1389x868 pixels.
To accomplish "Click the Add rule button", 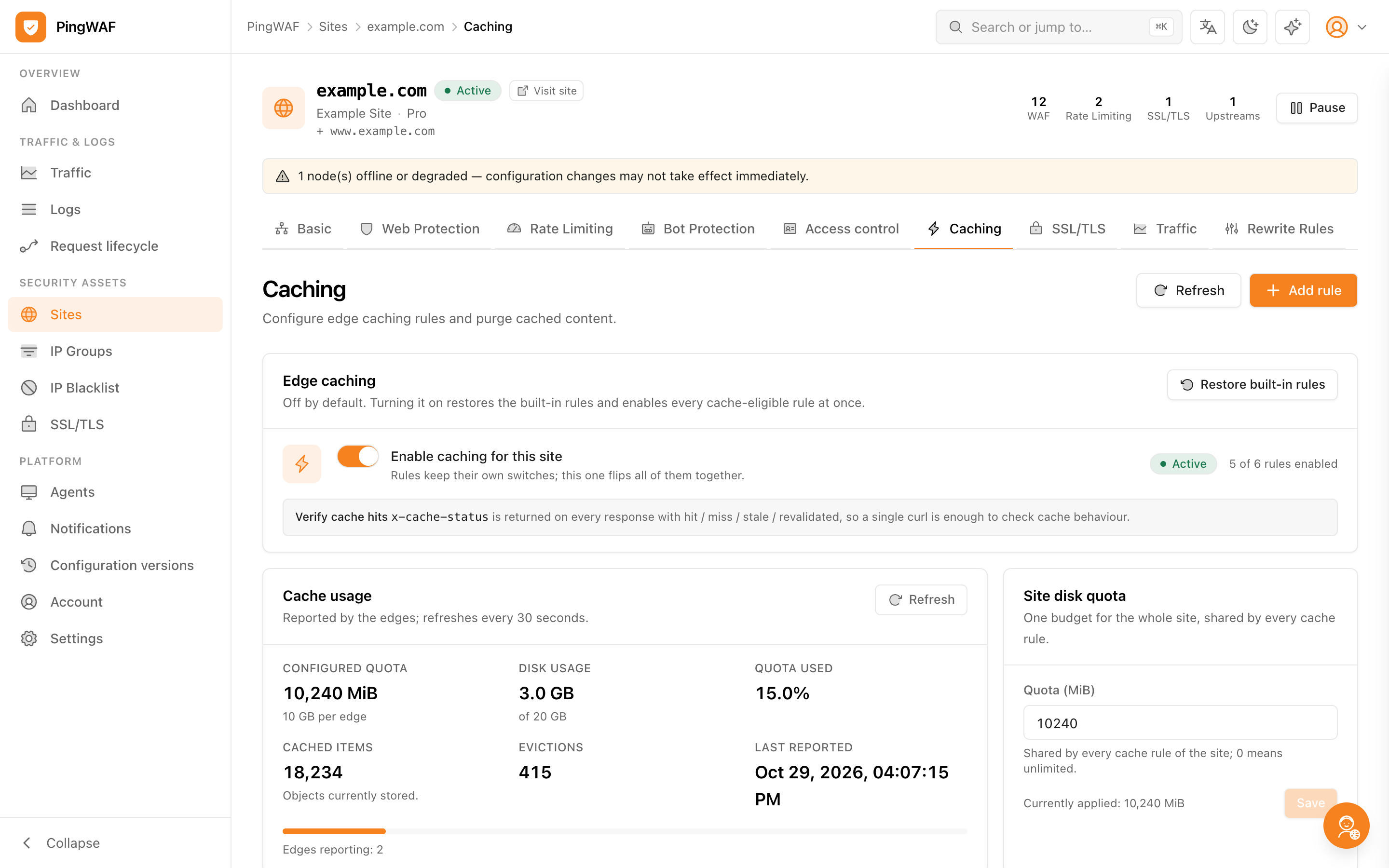I will click(1303, 290).
